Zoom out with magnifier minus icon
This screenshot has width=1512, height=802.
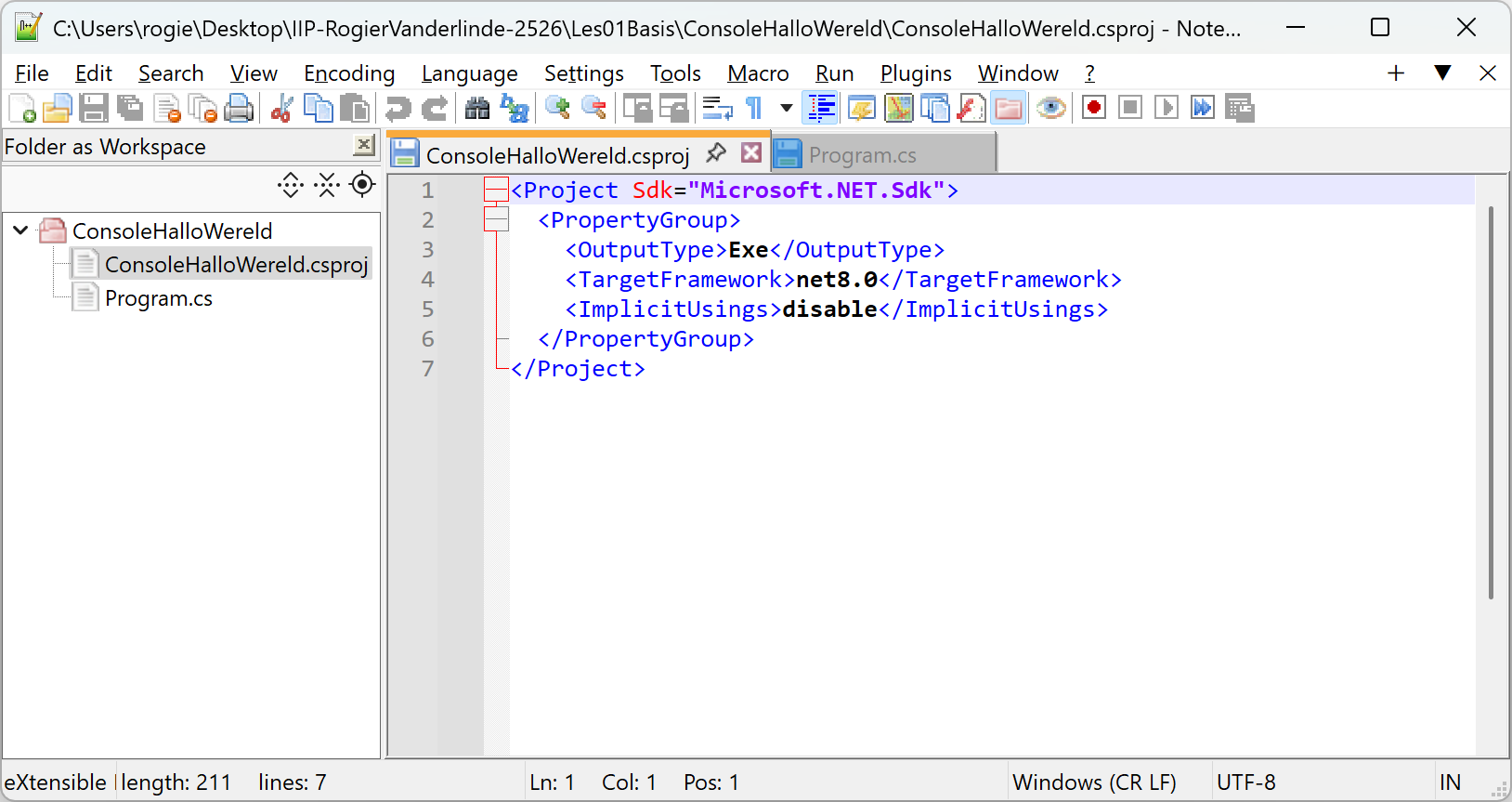(x=594, y=109)
